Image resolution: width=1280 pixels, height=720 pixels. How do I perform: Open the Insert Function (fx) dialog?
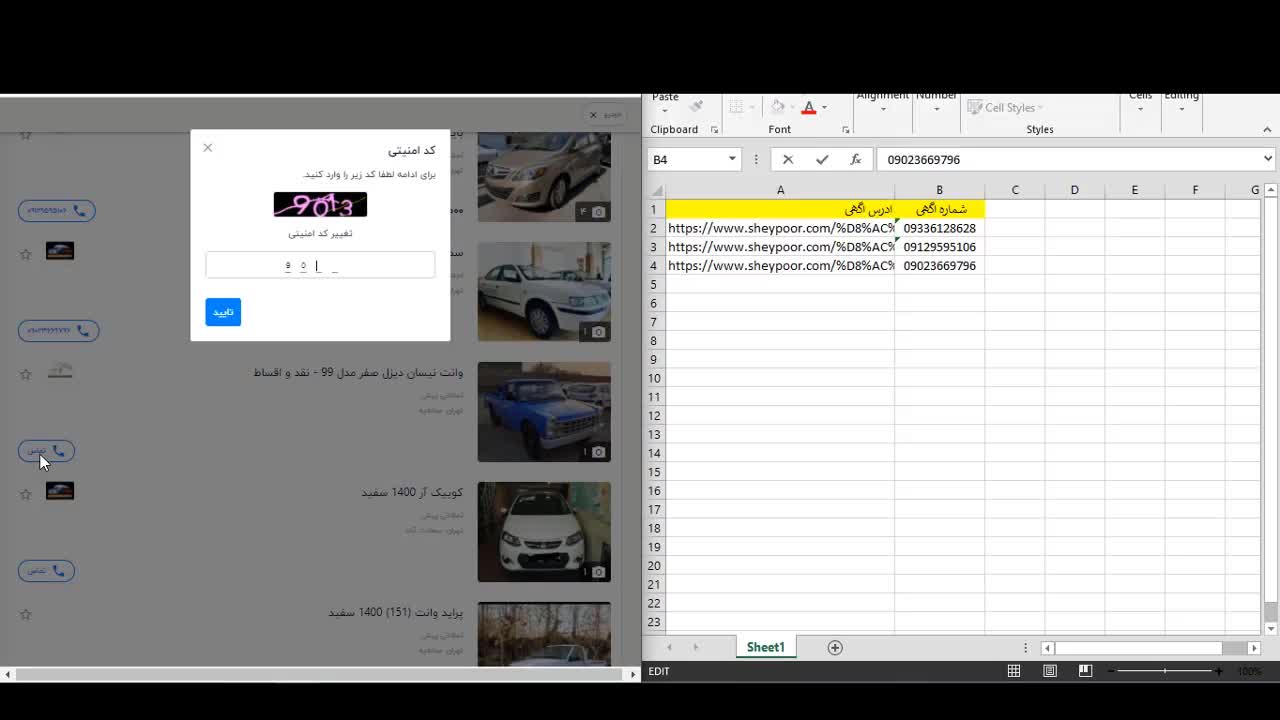click(855, 159)
